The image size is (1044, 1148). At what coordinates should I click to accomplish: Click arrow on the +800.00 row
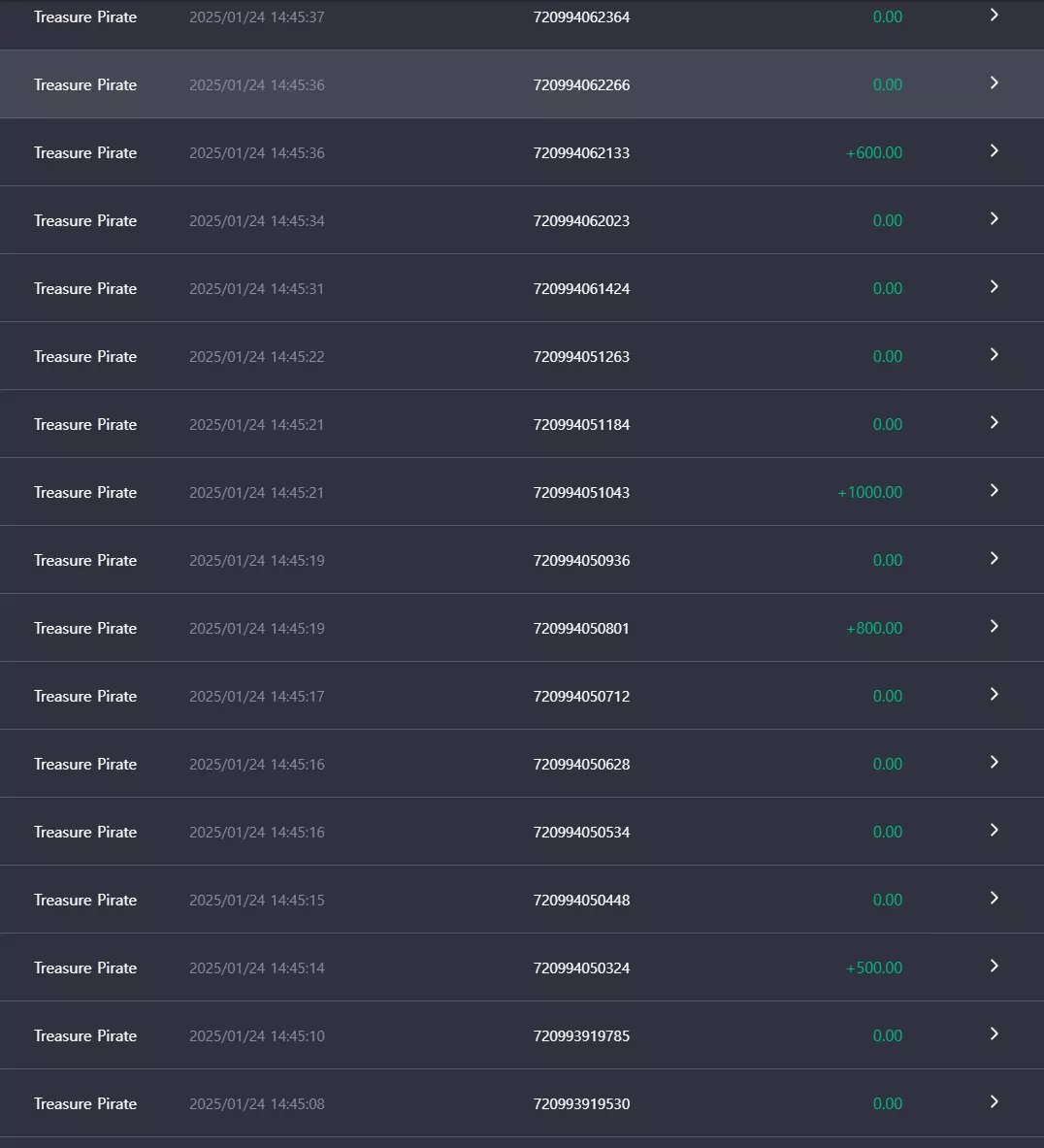tap(994, 626)
